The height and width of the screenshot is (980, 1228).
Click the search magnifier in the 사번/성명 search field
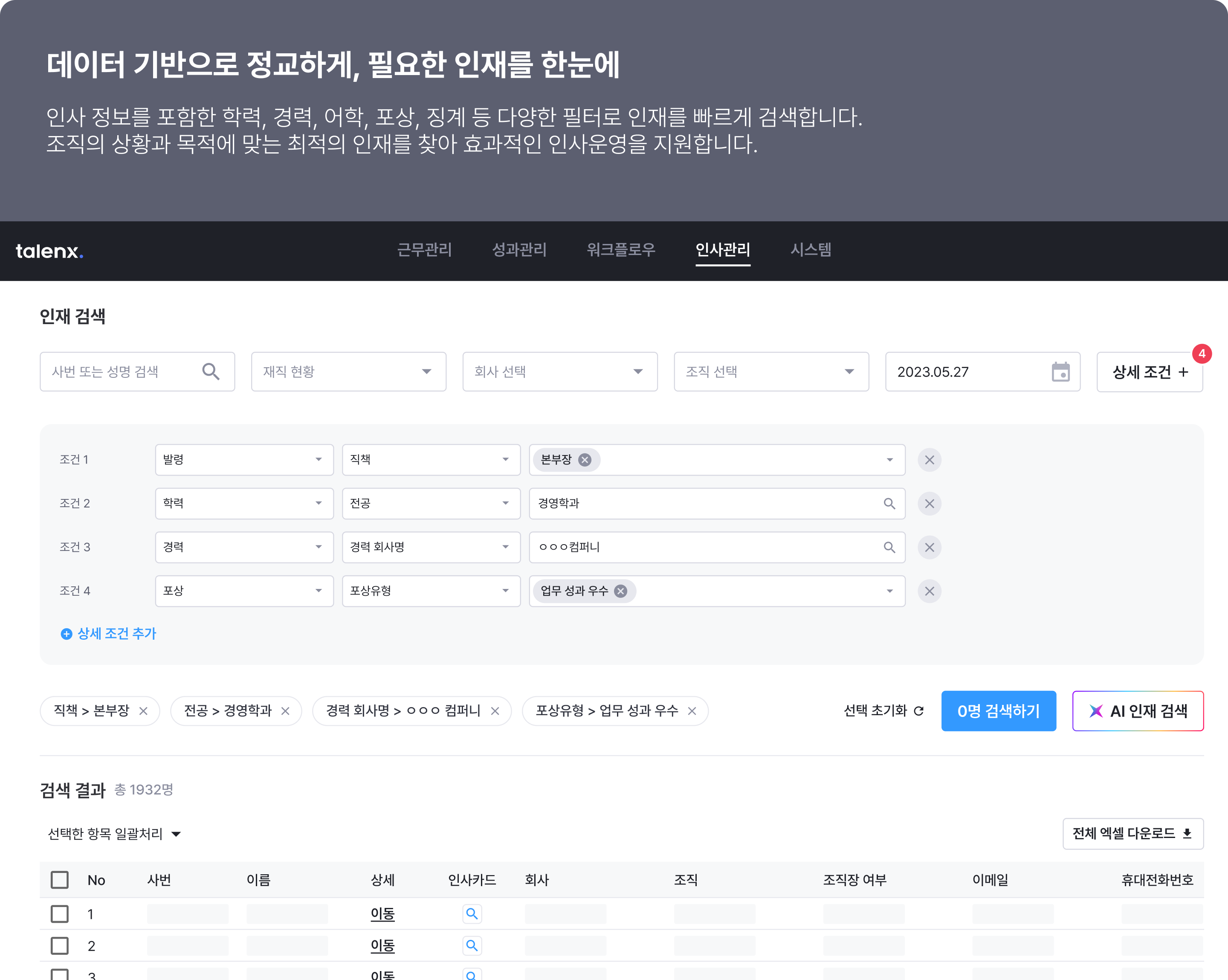[211, 371]
